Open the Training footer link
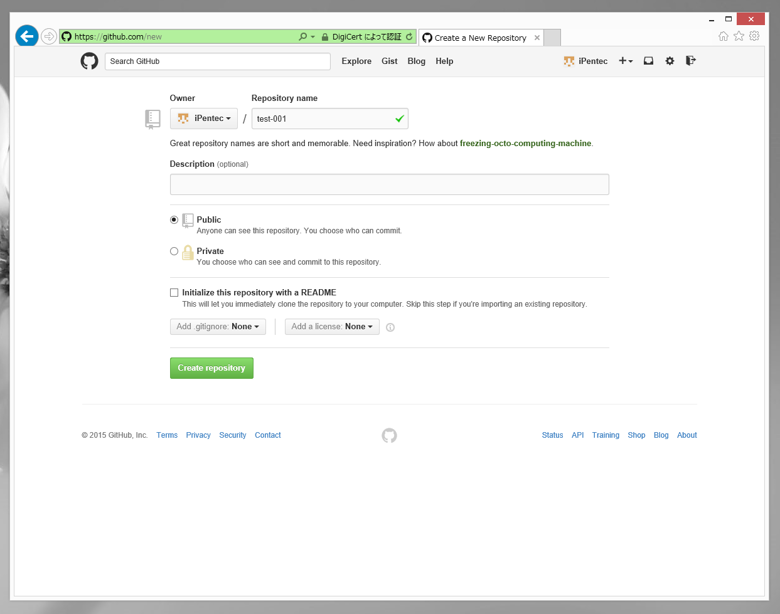 [x=605, y=435]
